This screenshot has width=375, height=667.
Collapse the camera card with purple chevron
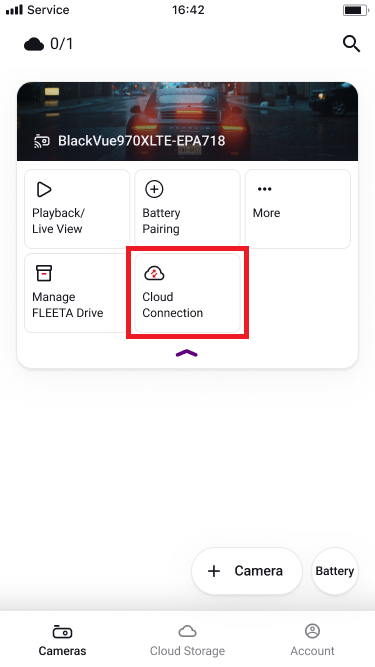(x=187, y=353)
